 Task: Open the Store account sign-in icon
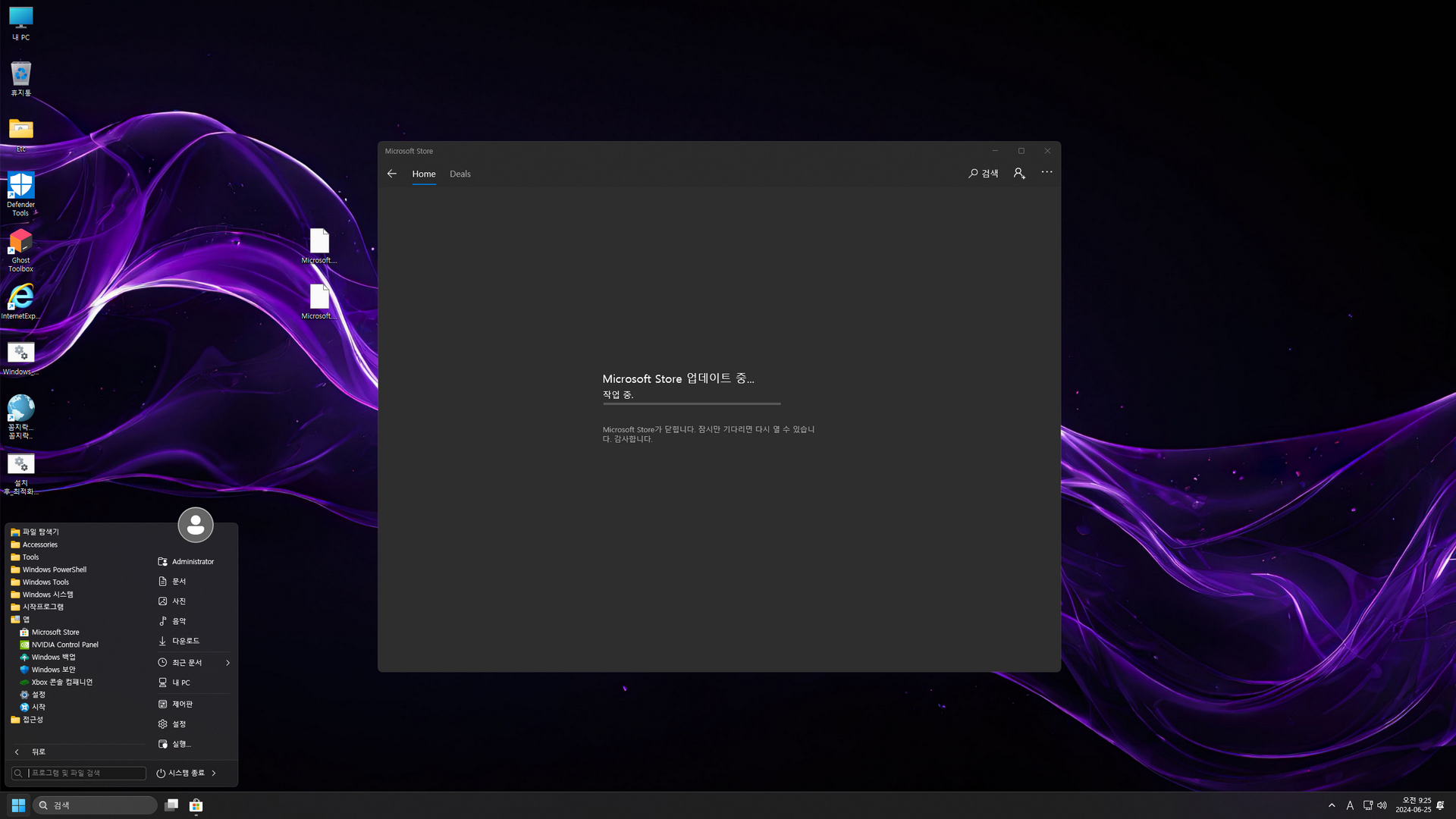(x=1019, y=174)
